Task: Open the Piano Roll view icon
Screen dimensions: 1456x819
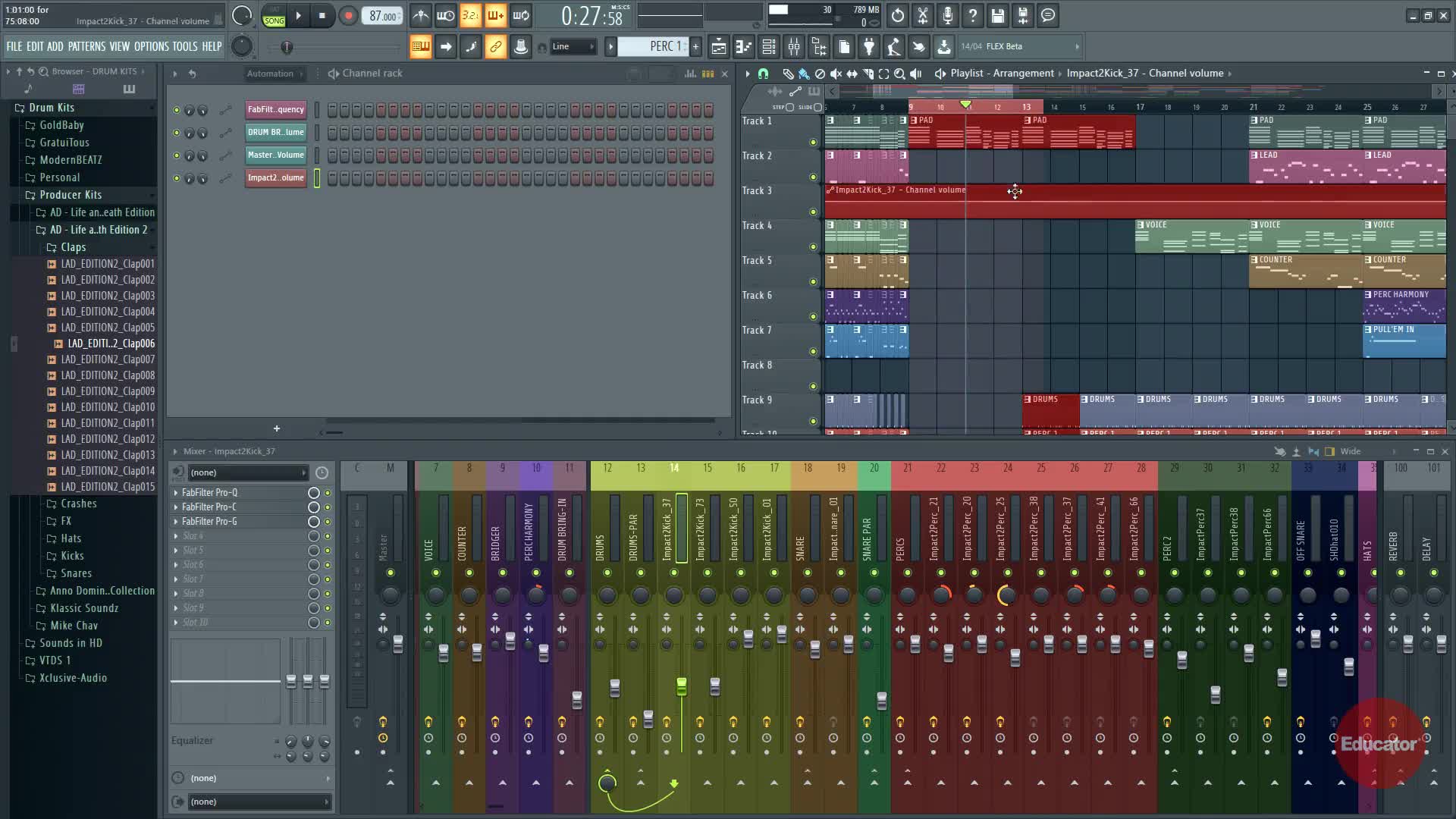Action: pyautogui.click(x=743, y=47)
